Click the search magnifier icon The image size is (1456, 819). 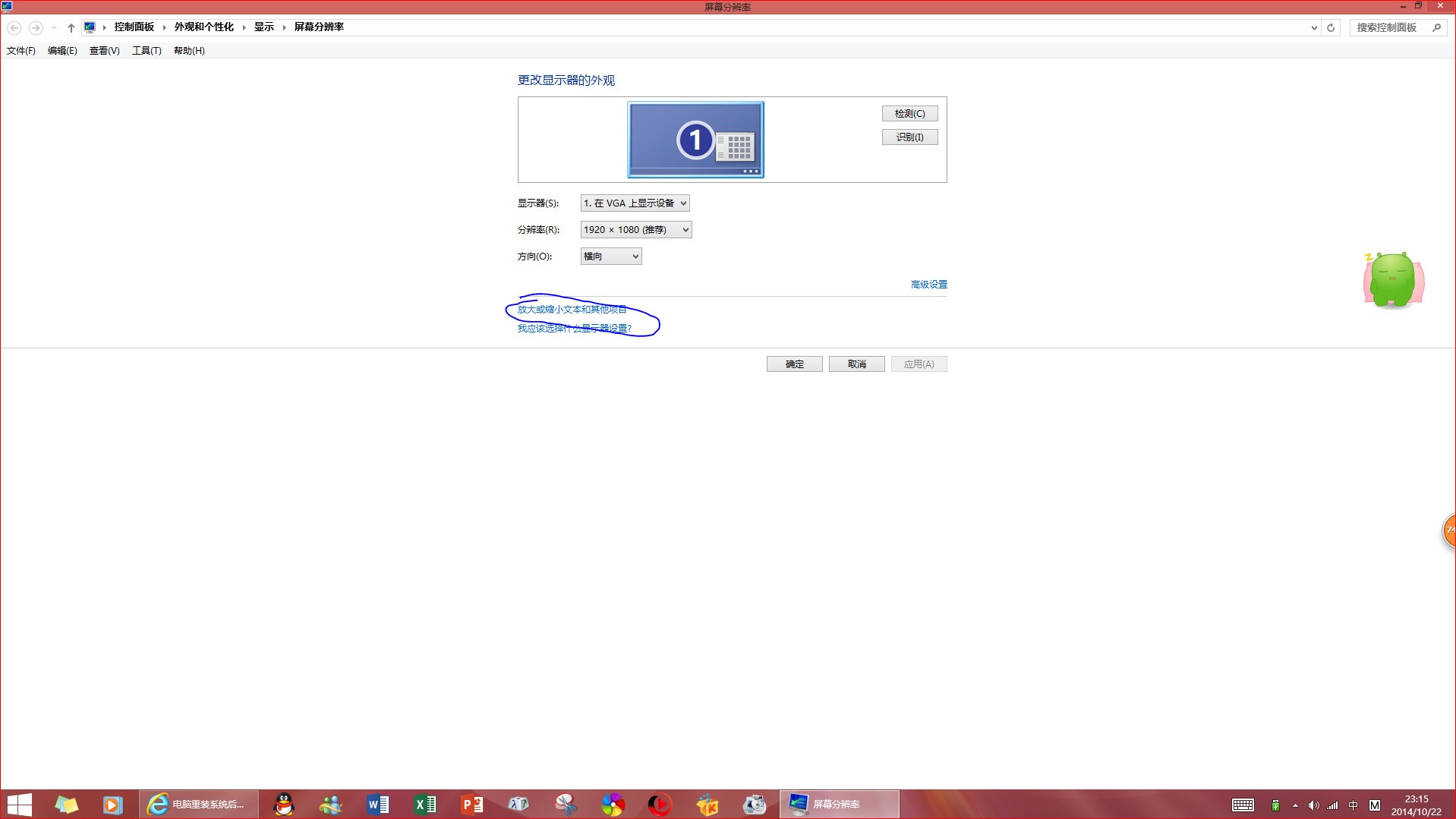pyautogui.click(x=1436, y=27)
